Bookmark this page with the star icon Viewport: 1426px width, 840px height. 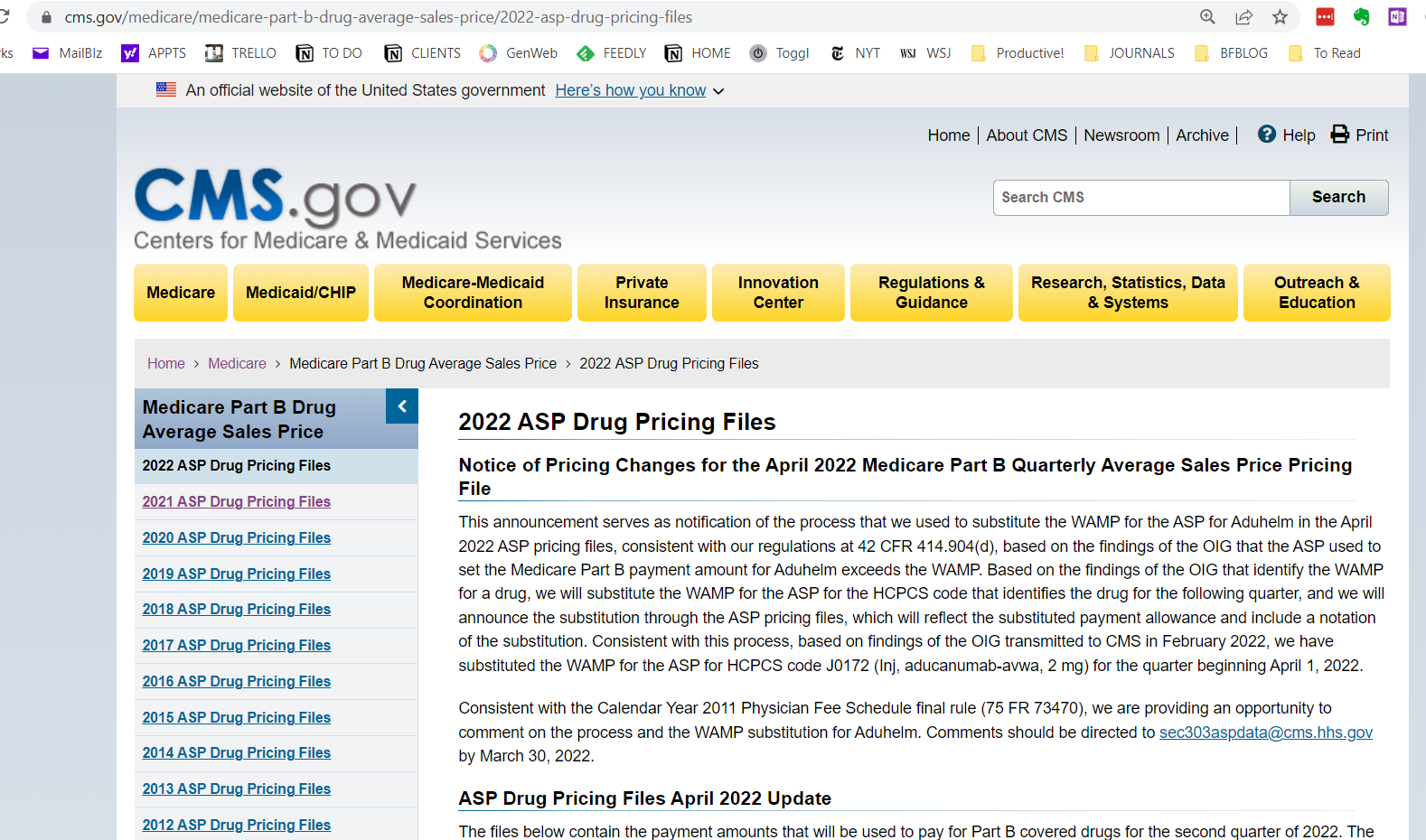tap(1280, 16)
